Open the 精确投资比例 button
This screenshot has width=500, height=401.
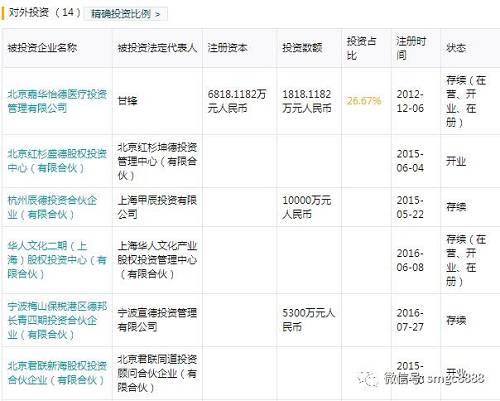coord(125,14)
